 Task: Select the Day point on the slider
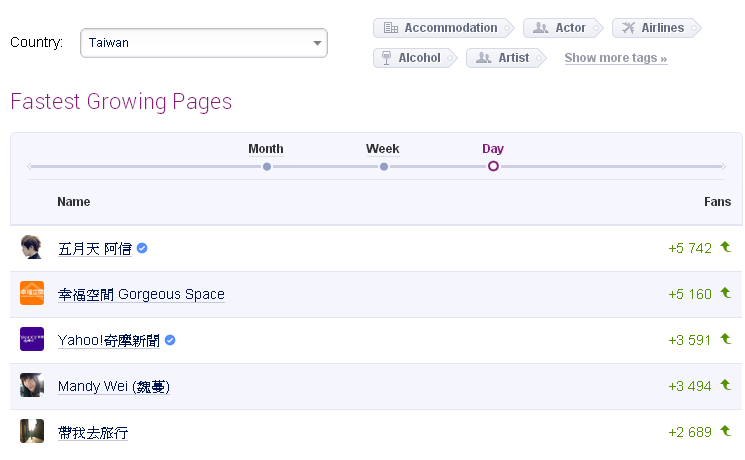pyautogui.click(x=493, y=166)
